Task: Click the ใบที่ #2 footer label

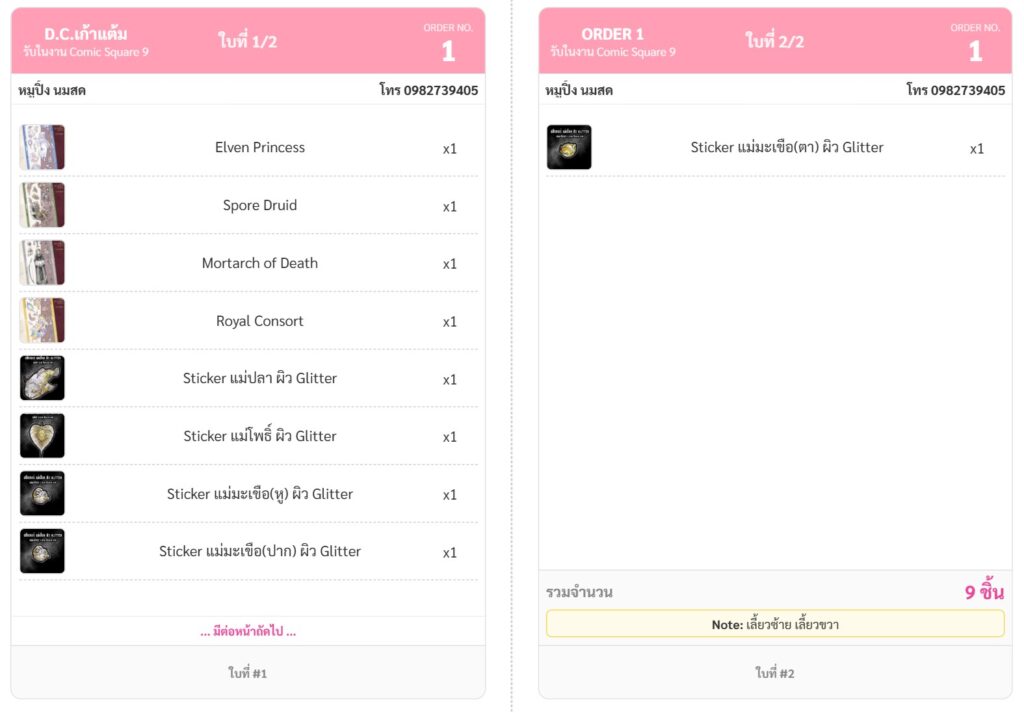Action: 775,673
